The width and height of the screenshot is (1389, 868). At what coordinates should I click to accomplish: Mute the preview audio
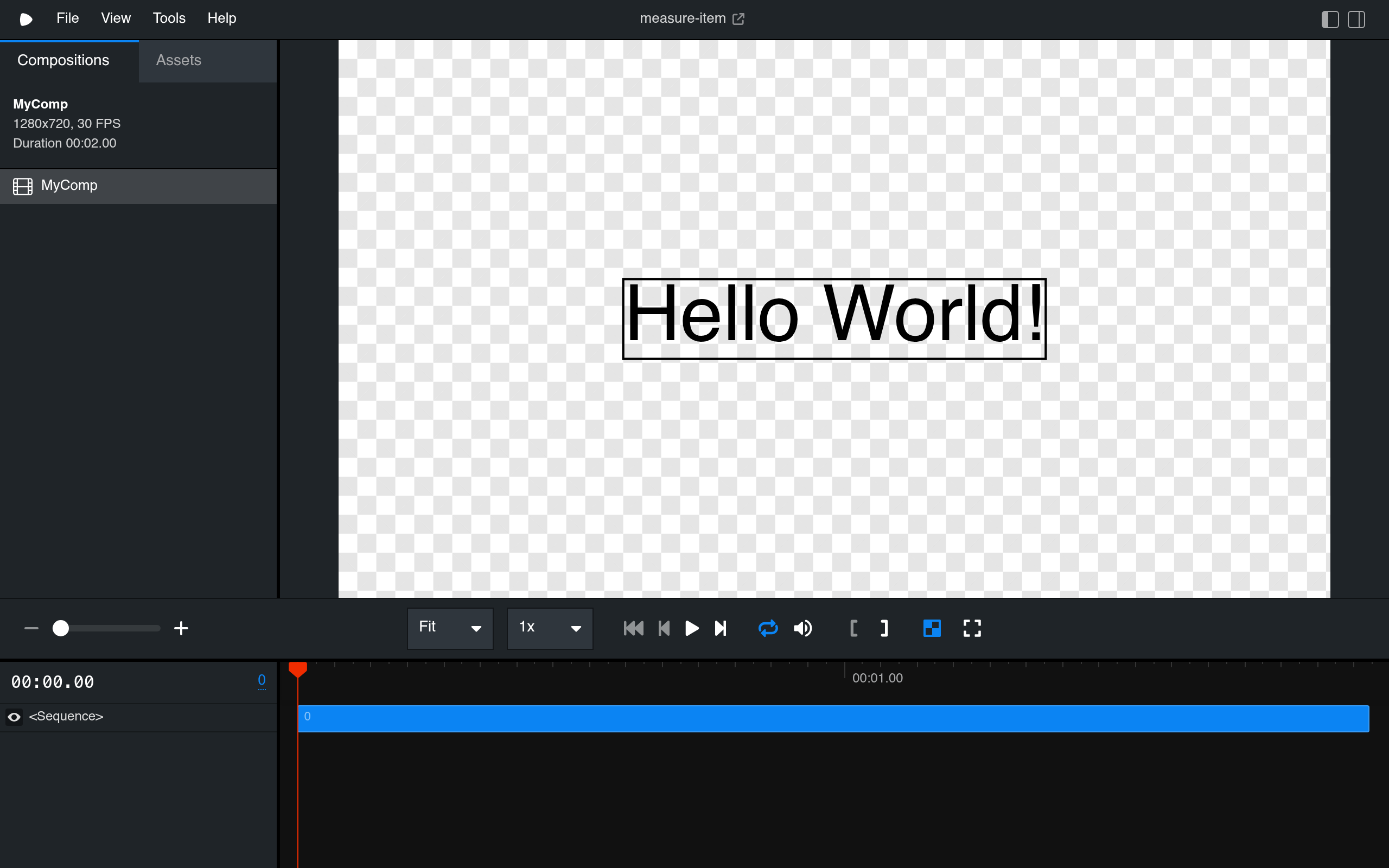pyautogui.click(x=803, y=628)
